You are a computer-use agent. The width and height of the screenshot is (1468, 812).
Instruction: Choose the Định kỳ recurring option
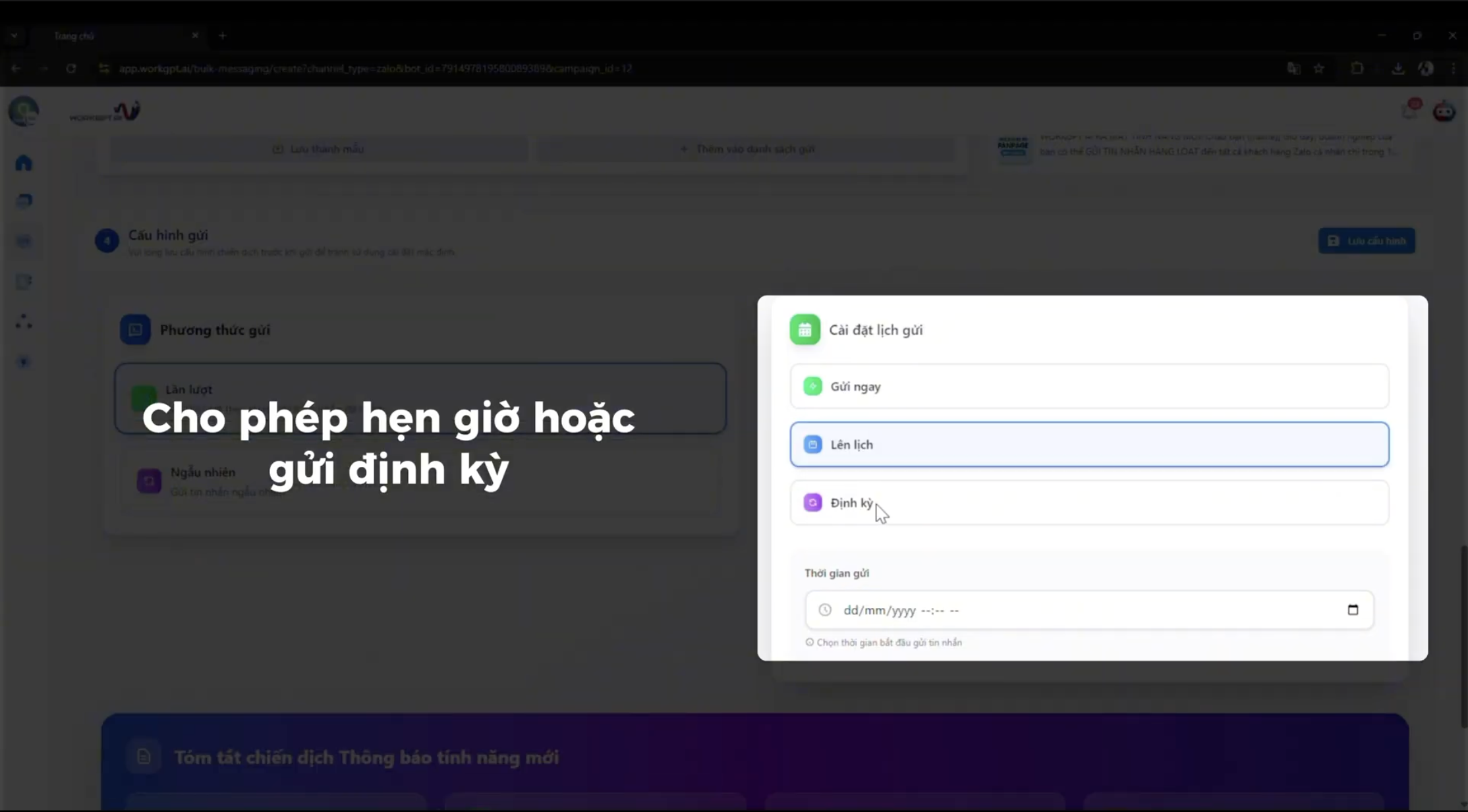tap(1089, 502)
